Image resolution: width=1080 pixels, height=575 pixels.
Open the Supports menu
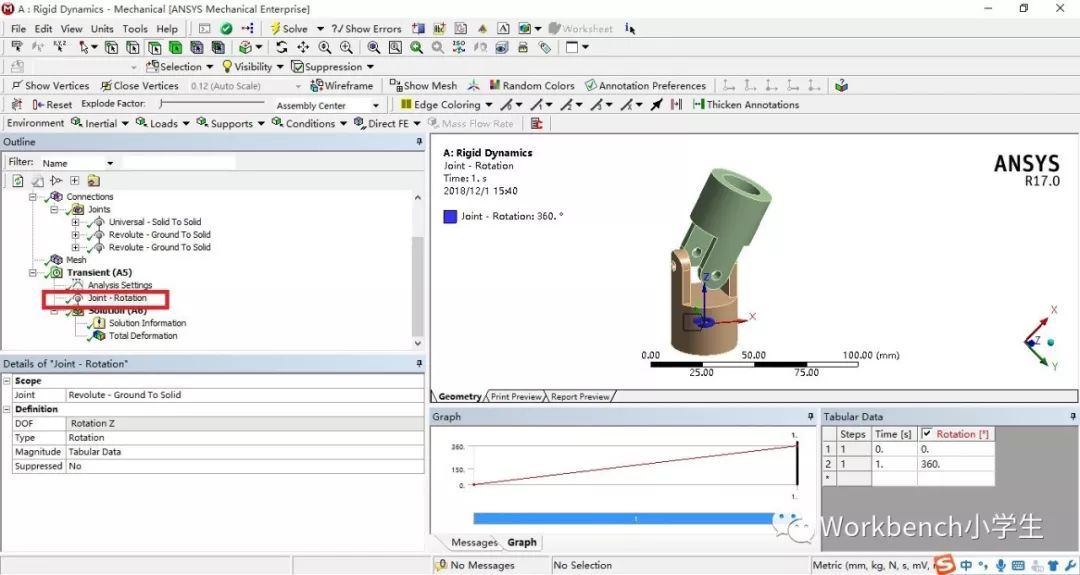231,123
